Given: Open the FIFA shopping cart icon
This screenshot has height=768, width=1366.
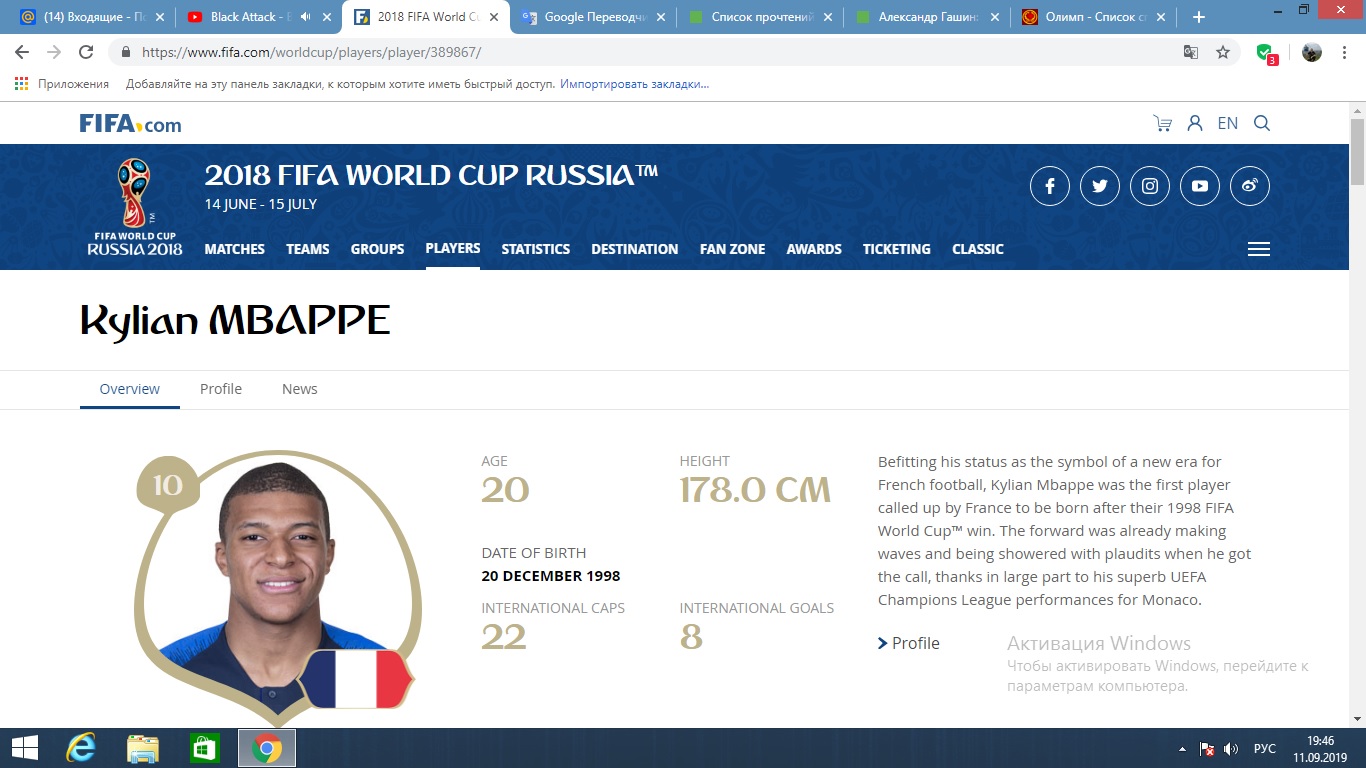Looking at the screenshot, I should coord(1162,123).
